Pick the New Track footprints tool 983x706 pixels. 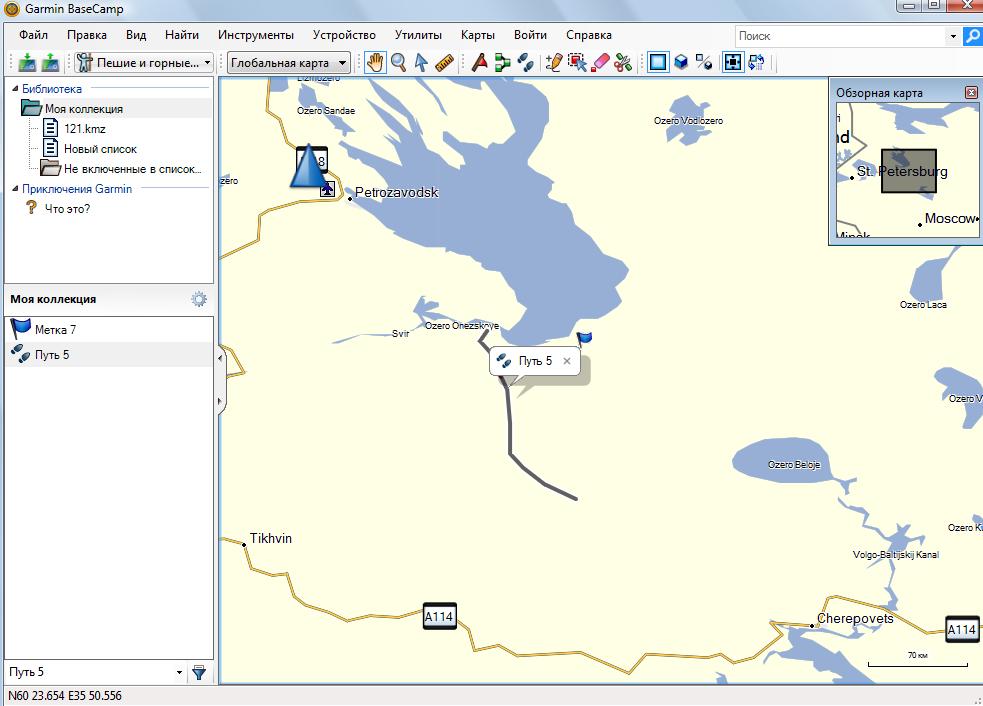pos(526,63)
